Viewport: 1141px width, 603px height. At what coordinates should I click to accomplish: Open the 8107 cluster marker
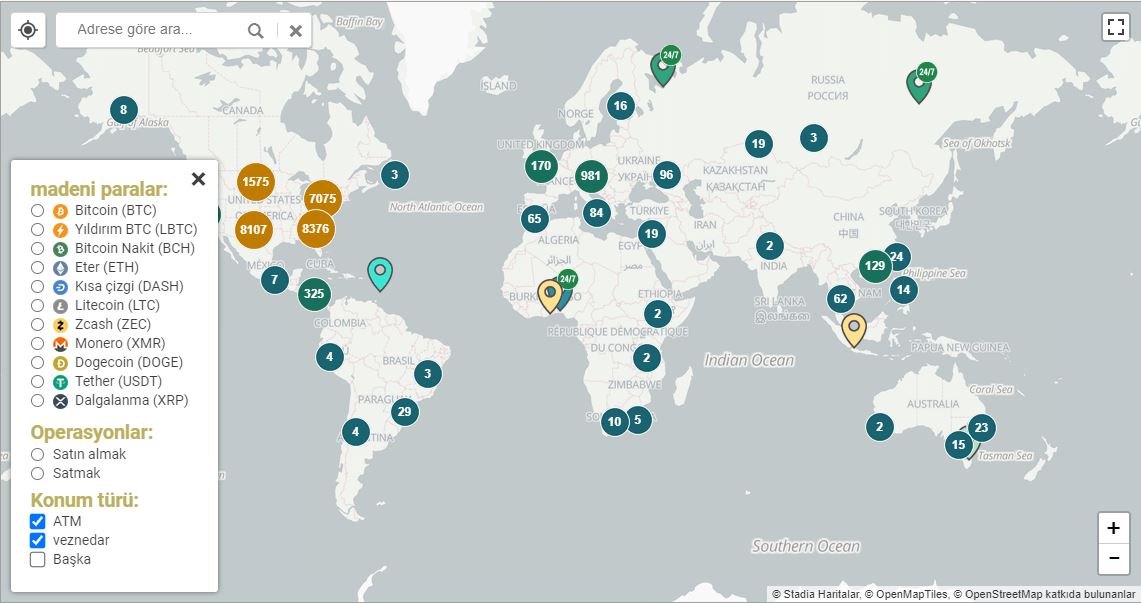point(253,230)
